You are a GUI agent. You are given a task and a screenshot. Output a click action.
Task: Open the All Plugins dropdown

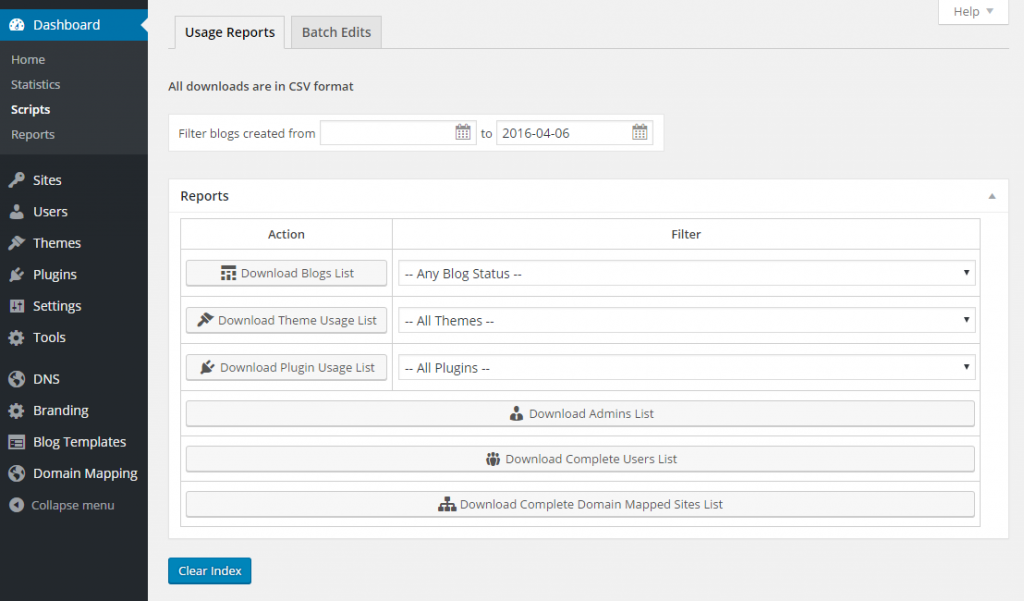click(x=686, y=367)
